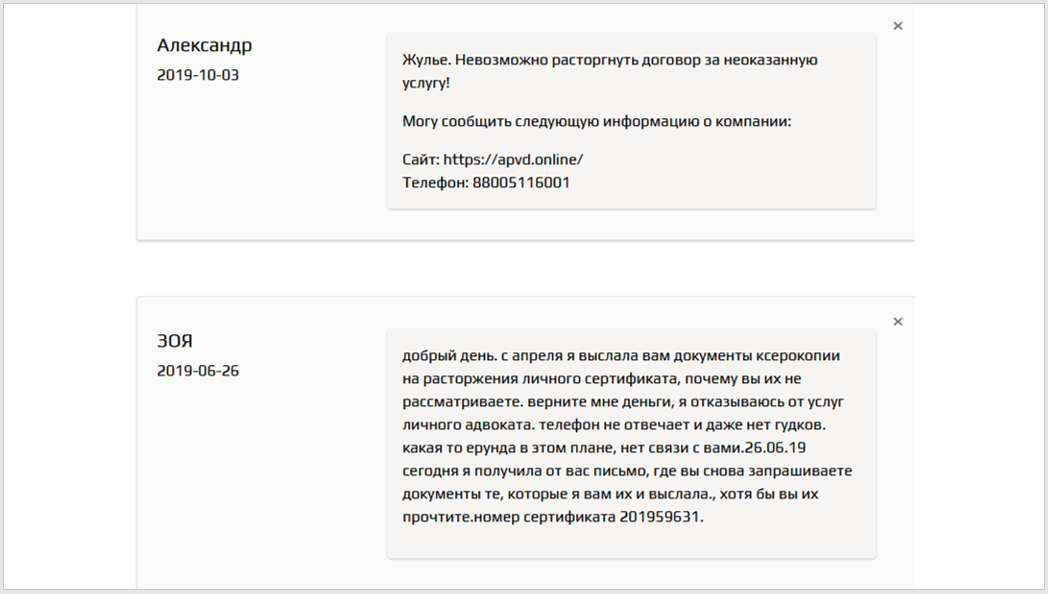The width and height of the screenshot is (1048, 594).
Task: Click Александр's review message bubble
Action: point(630,120)
